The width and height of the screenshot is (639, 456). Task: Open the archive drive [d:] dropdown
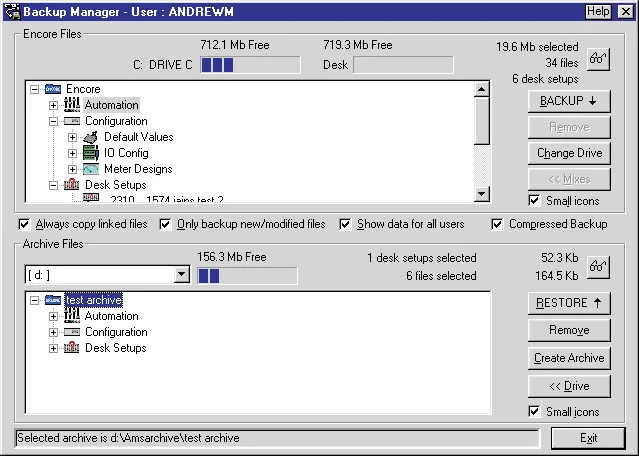click(181, 275)
